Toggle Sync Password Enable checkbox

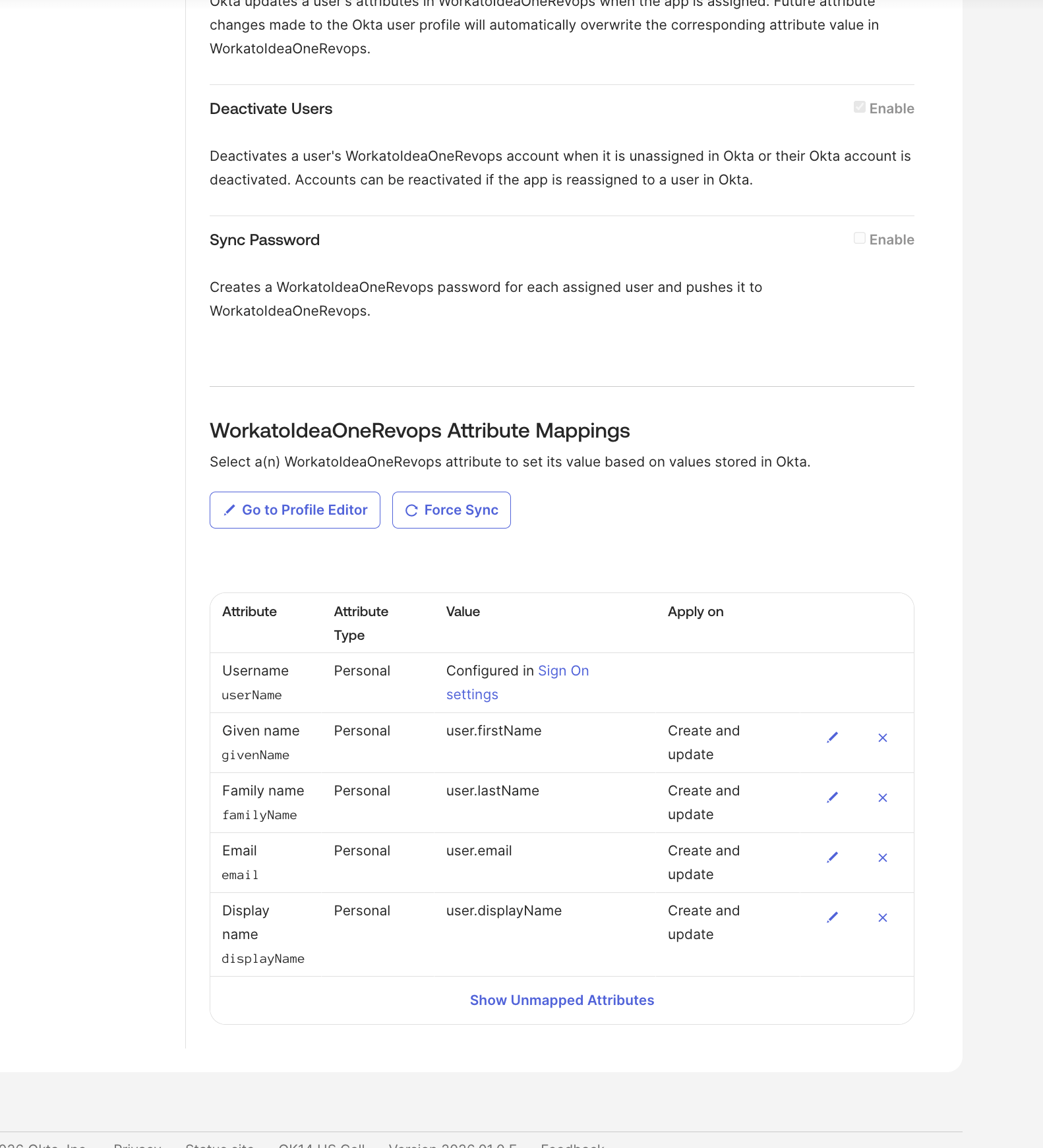859,238
